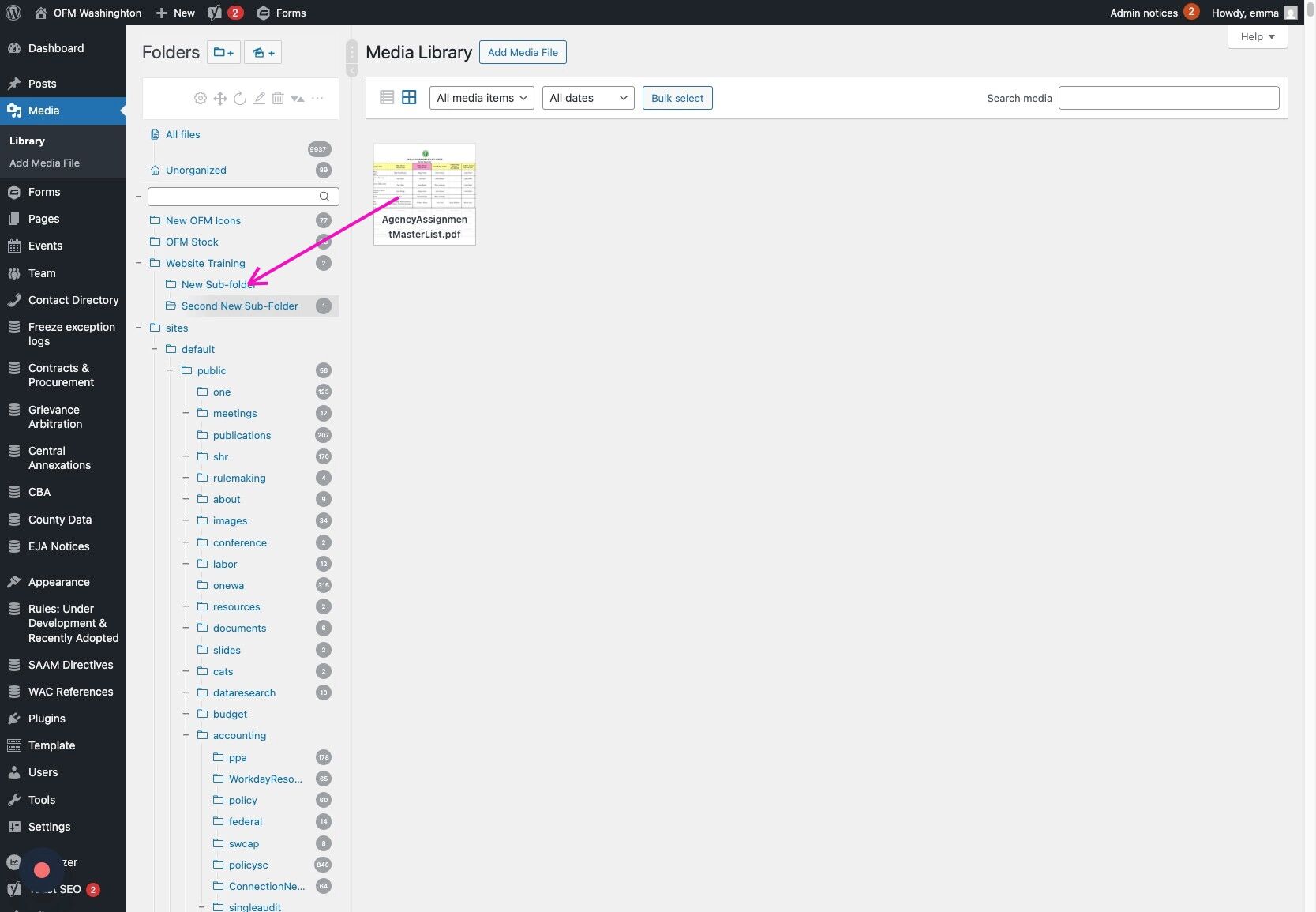Click the sort folders triangles icon
Screen dimensions: 1316x912
coord(298,99)
